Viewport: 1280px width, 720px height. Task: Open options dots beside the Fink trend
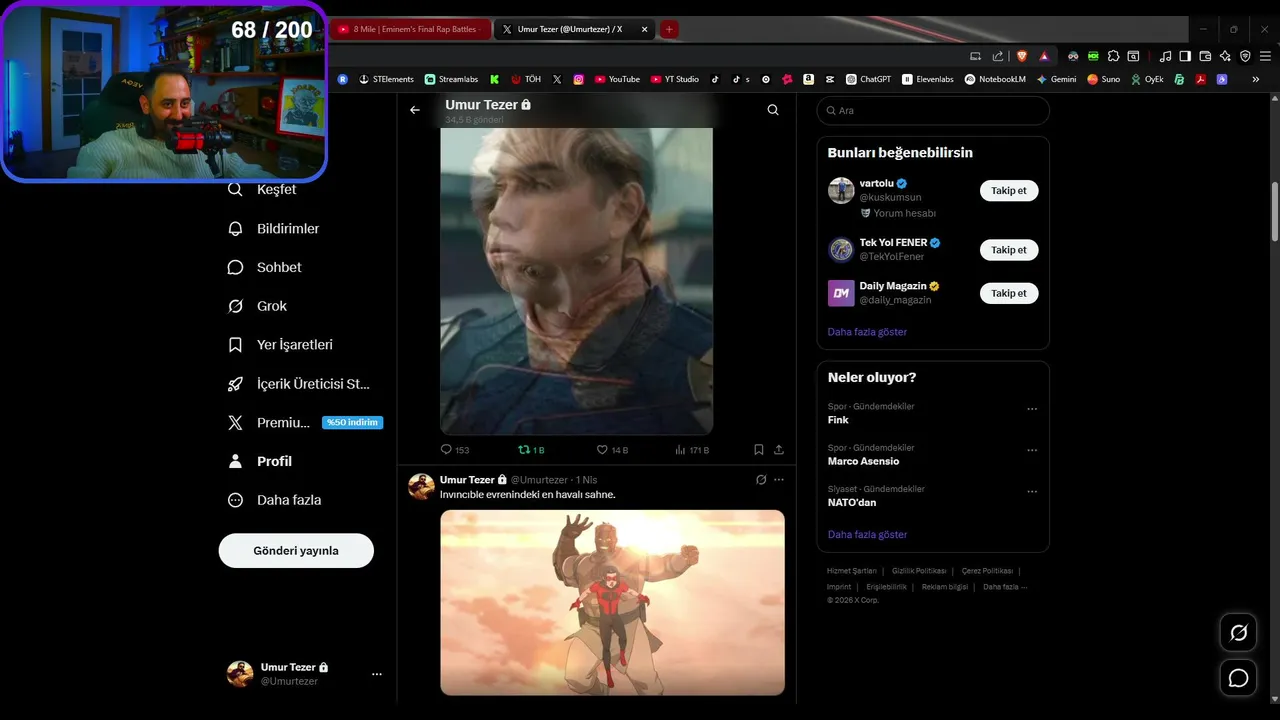pyautogui.click(x=1032, y=409)
